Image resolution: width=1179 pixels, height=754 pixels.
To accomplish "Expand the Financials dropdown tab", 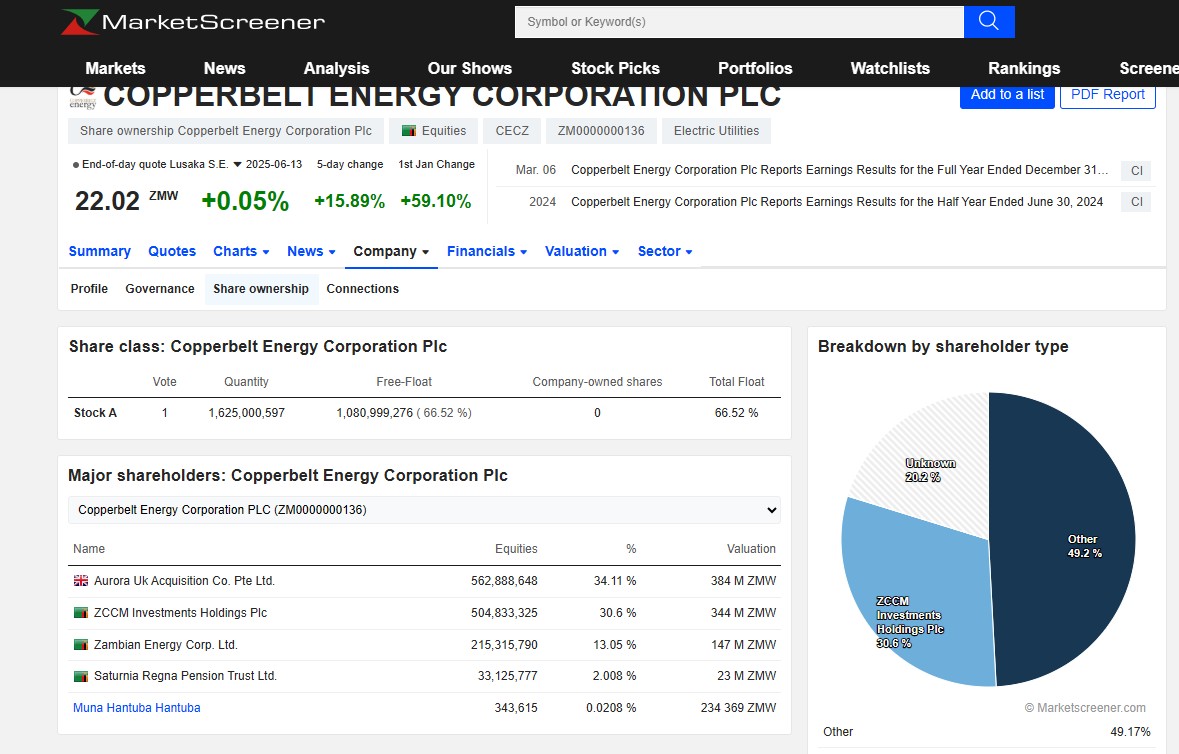I will click(x=486, y=251).
